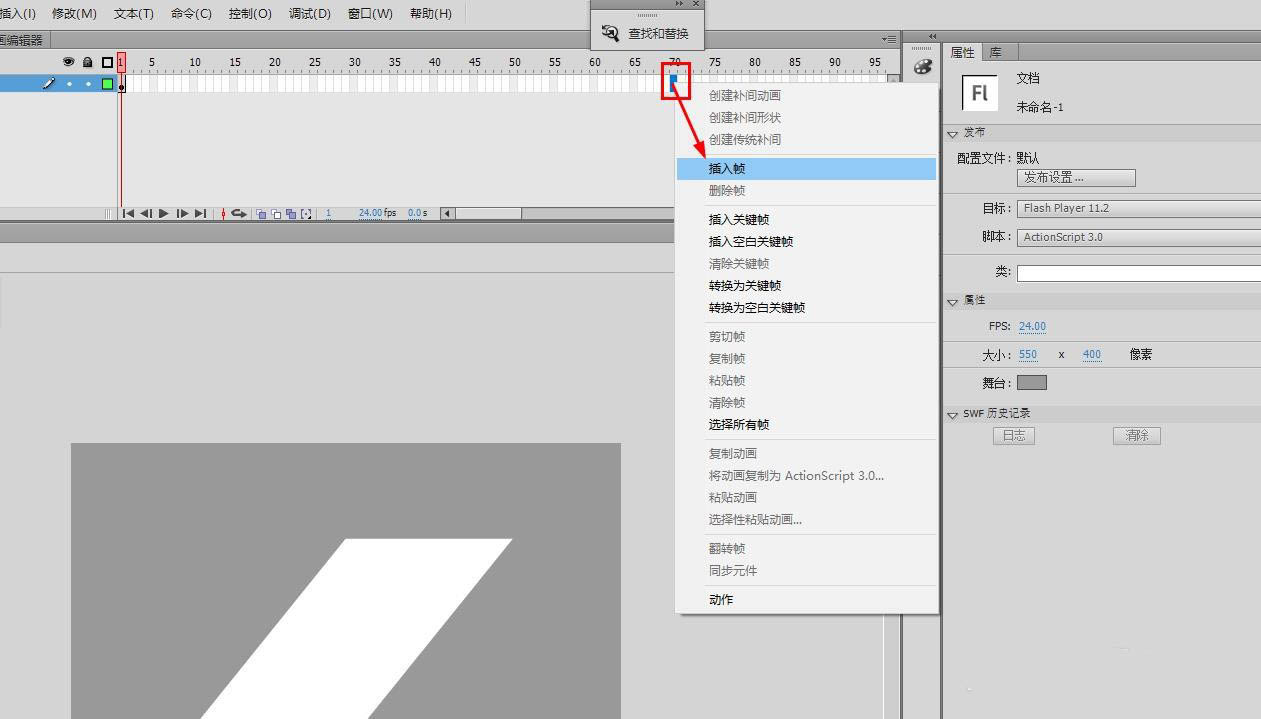Open the ActionScript 3.0 script dropdown
This screenshot has height=719, width=1261.
click(1139, 237)
